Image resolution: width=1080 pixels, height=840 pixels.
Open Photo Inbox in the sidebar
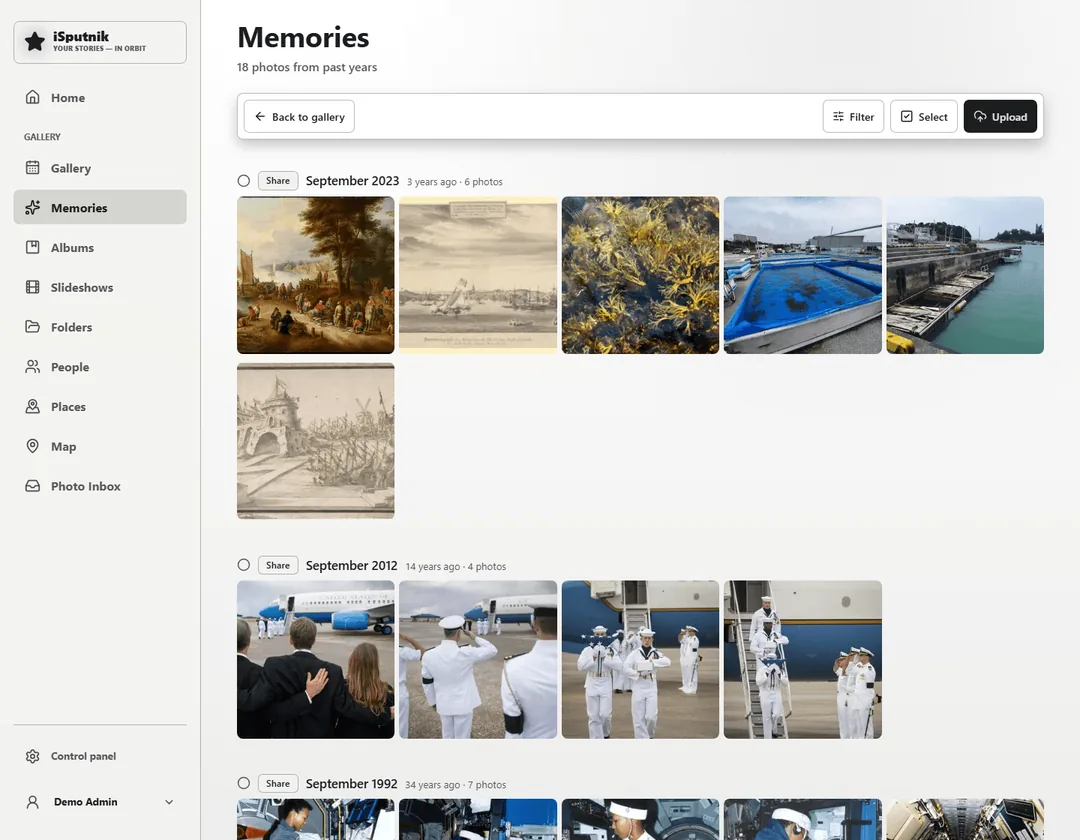click(x=100, y=486)
